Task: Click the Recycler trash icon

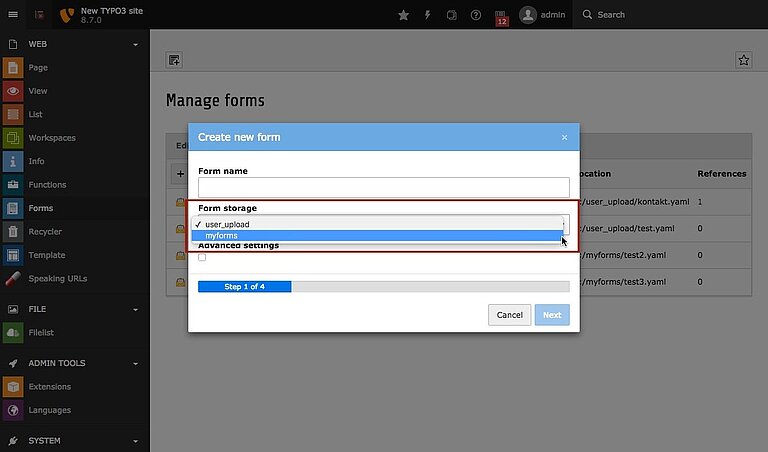Action: pos(13,232)
